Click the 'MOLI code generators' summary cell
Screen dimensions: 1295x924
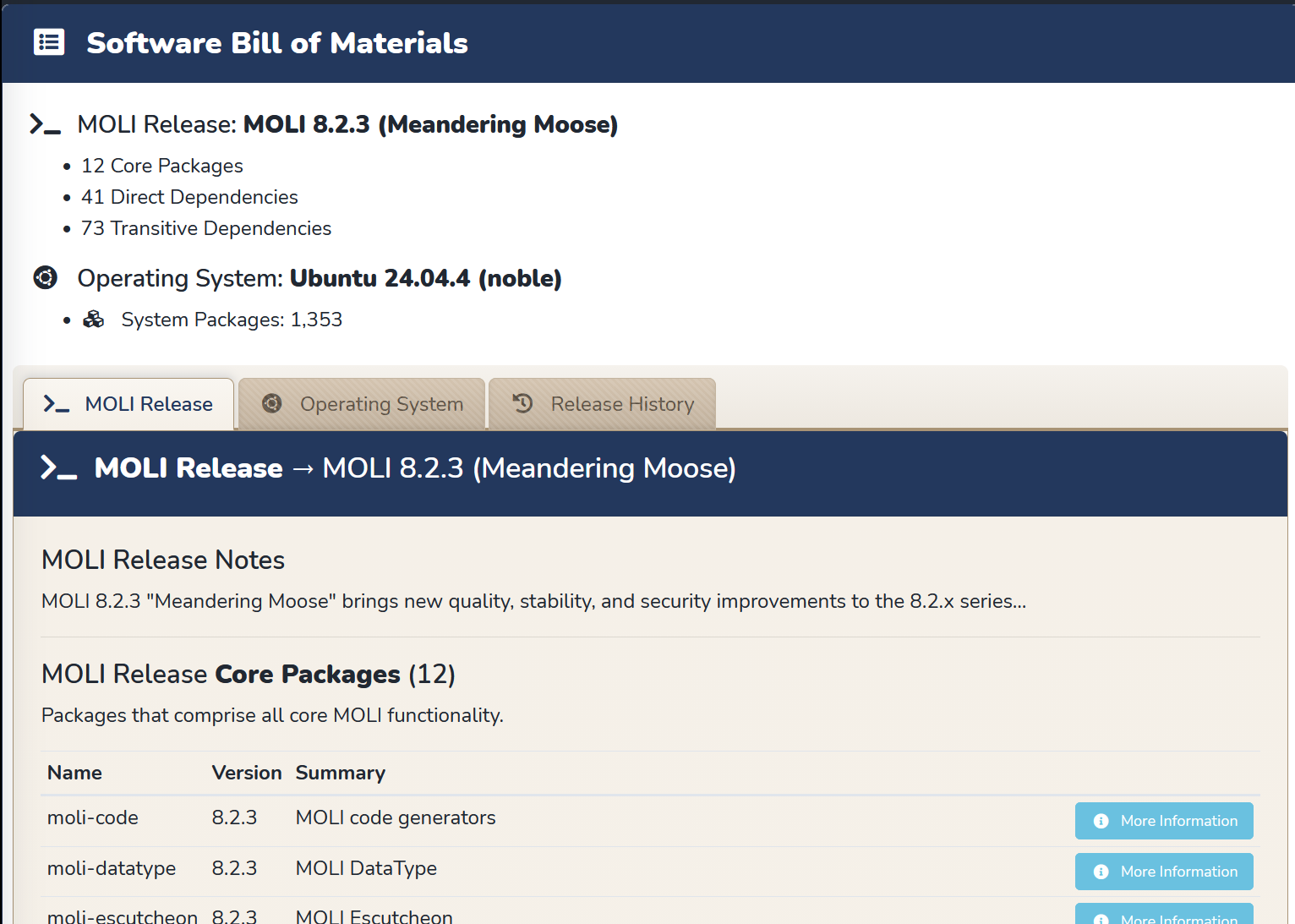(396, 817)
